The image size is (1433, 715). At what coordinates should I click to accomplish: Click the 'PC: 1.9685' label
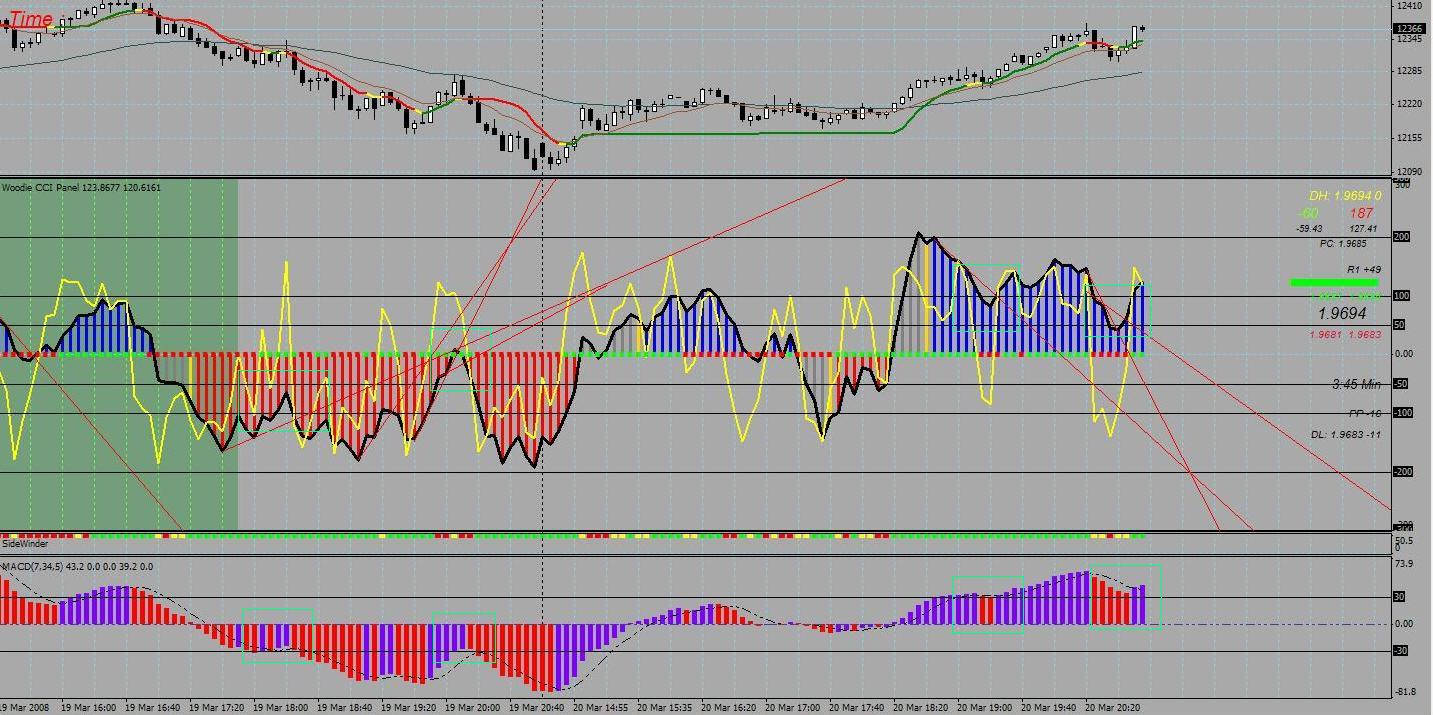(1343, 244)
